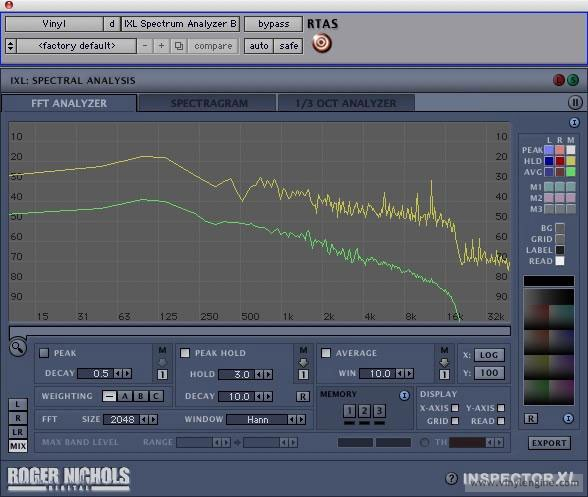
Task: Open the info icon above the color legend
Action: coord(574,123)
